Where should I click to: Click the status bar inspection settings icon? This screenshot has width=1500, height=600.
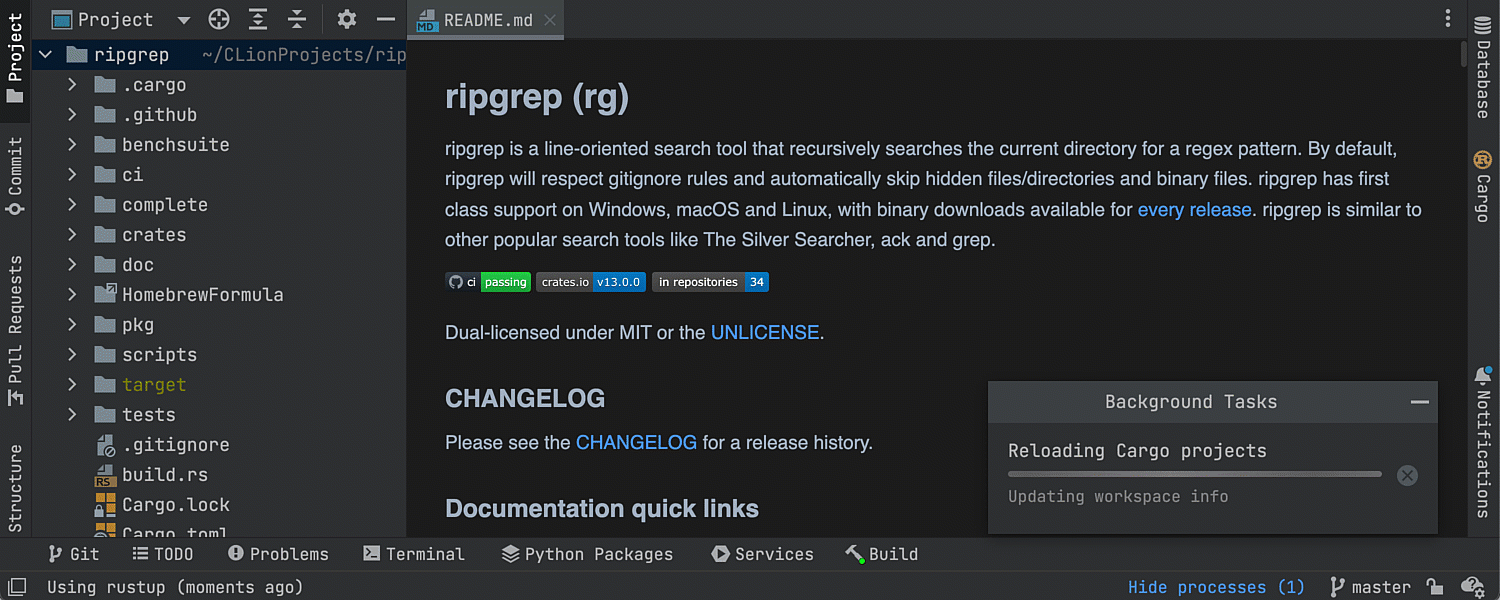(x=1472, y=587)
